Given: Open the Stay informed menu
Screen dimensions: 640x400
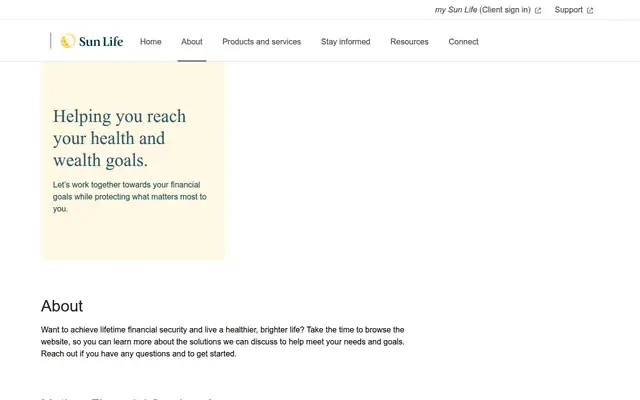Looking at the screenshot, I should (x=345, y=42).
